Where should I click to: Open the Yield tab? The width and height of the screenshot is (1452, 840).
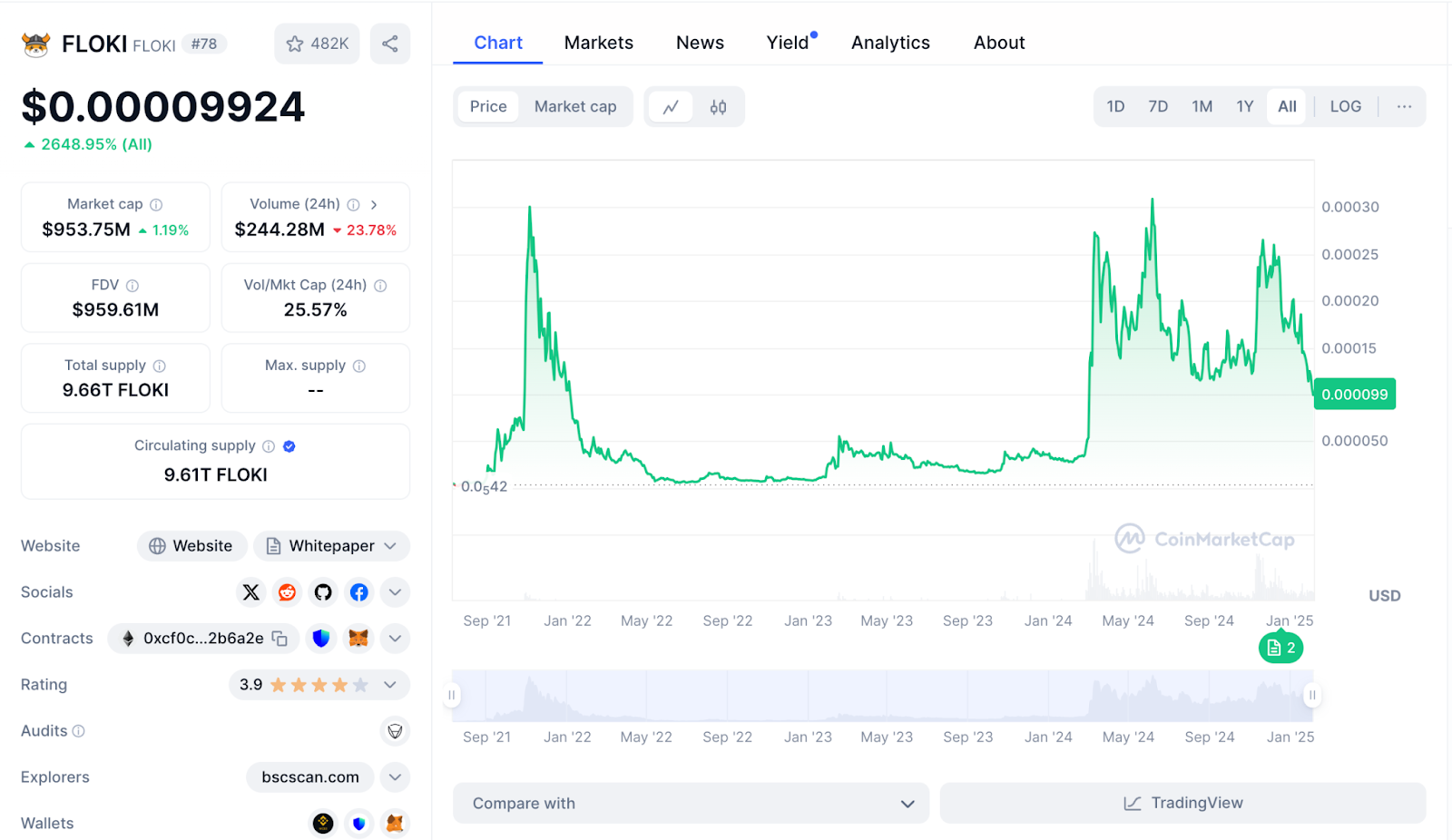[x=788, y=43]
